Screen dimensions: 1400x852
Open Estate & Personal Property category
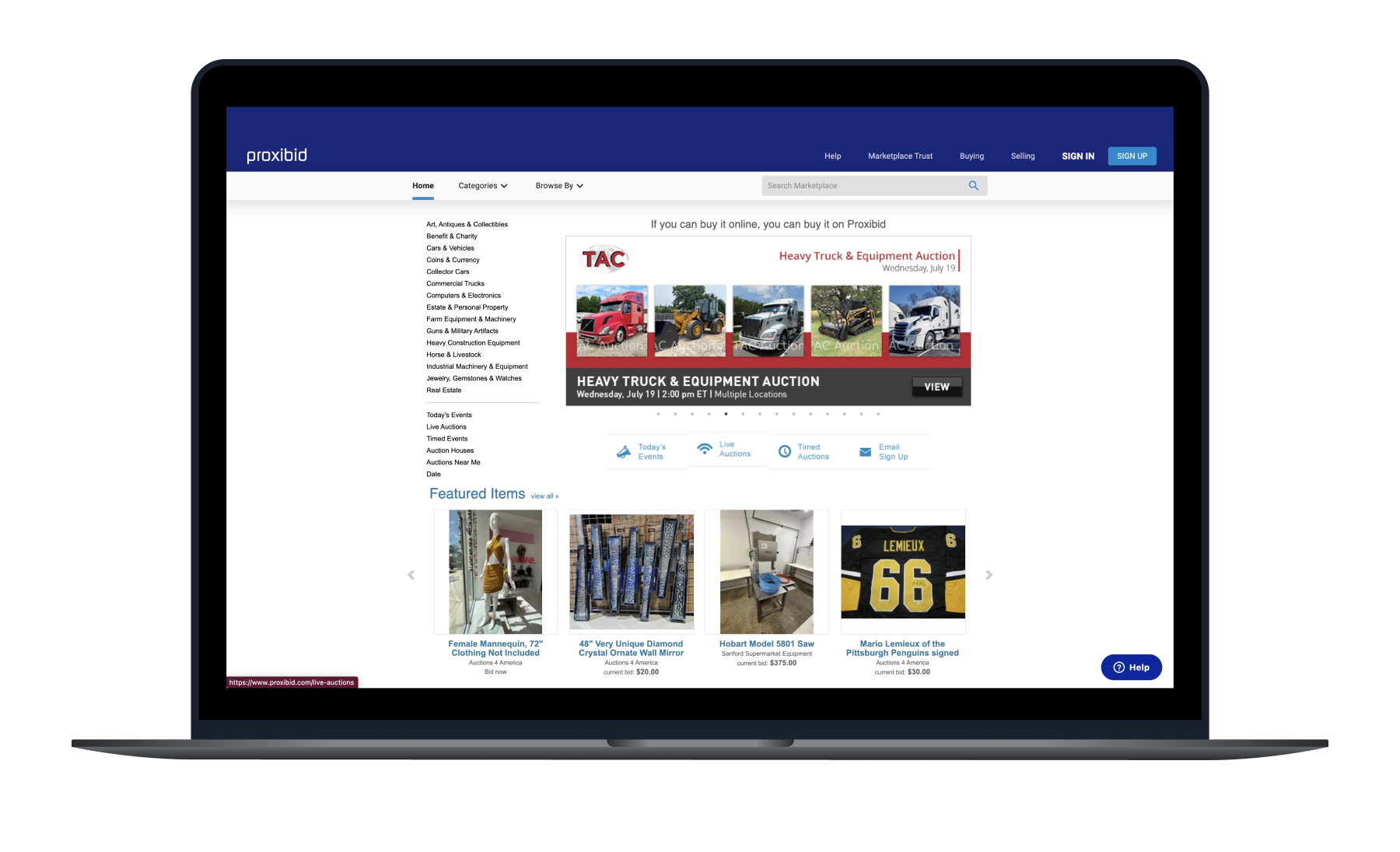467,307
